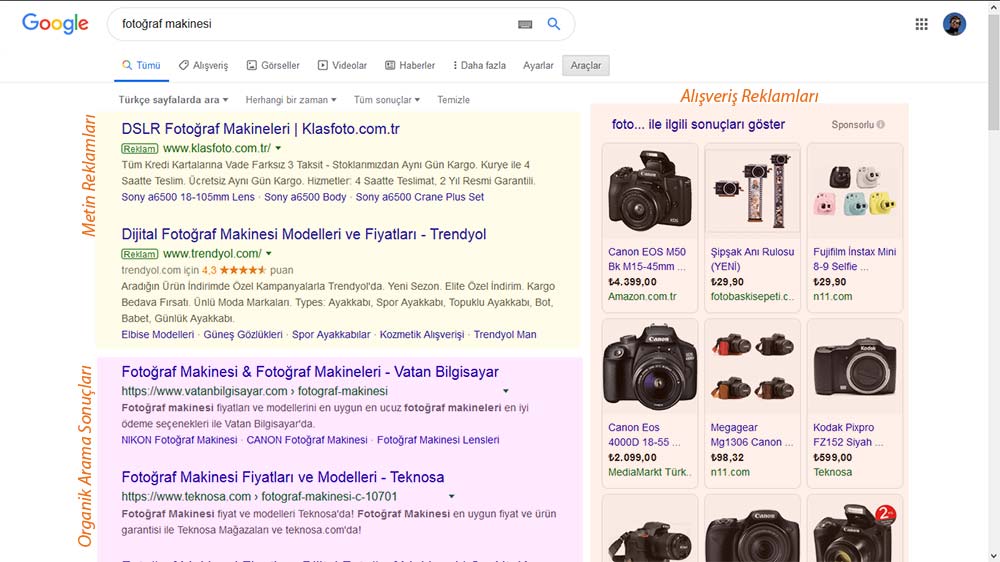
Task: Open CANON Fotoğraf Makinesi sitelink
Action: [307, 440]
